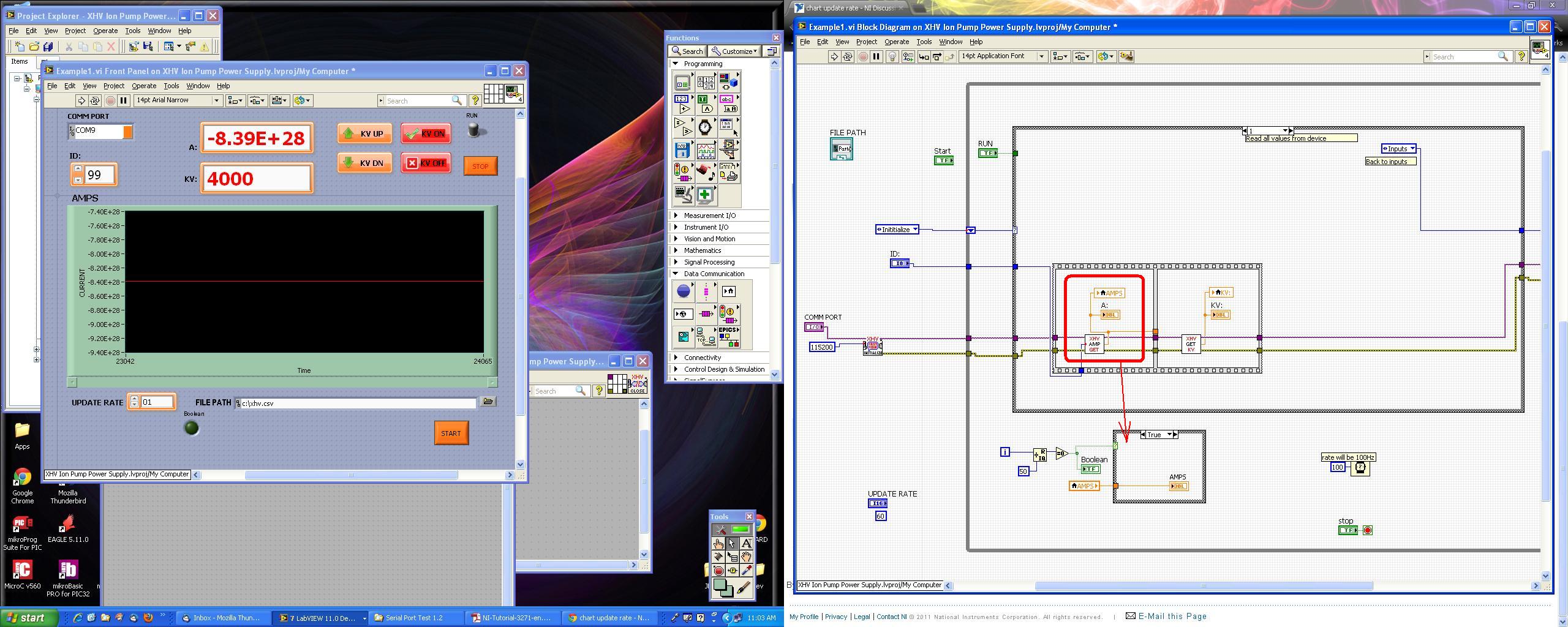Open String palette in Functions
This screenshot has height=627, width=1568.
click(x=728, y=104)
